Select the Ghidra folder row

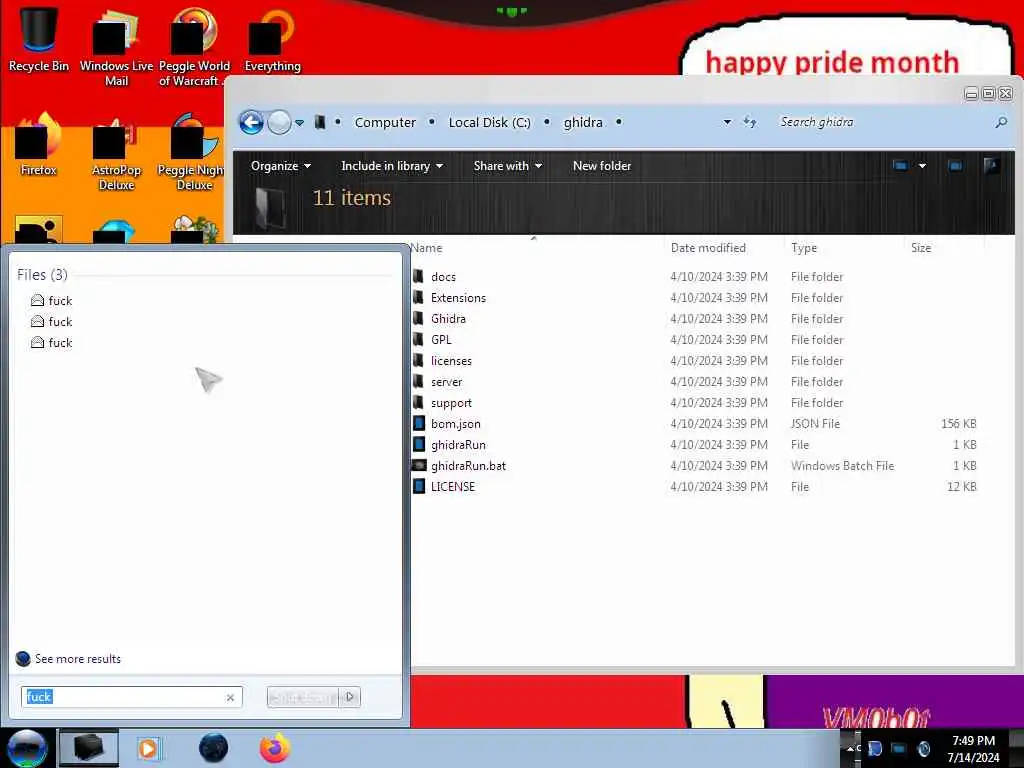[696, 319]
